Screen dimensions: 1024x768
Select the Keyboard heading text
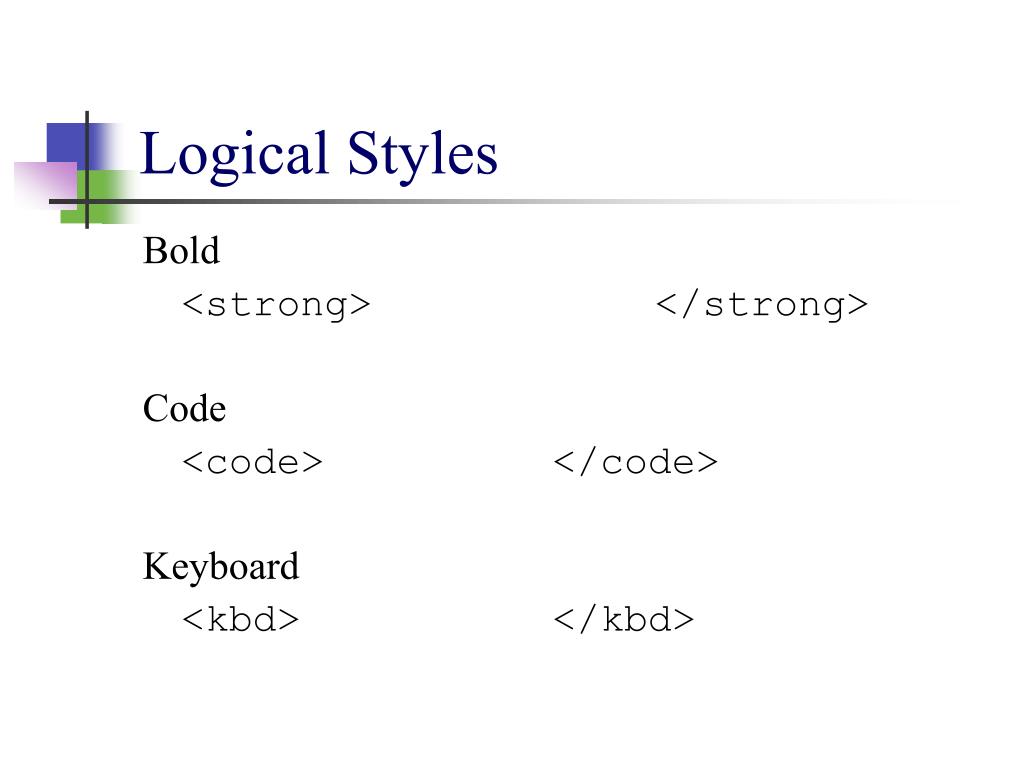coord(221,566)
